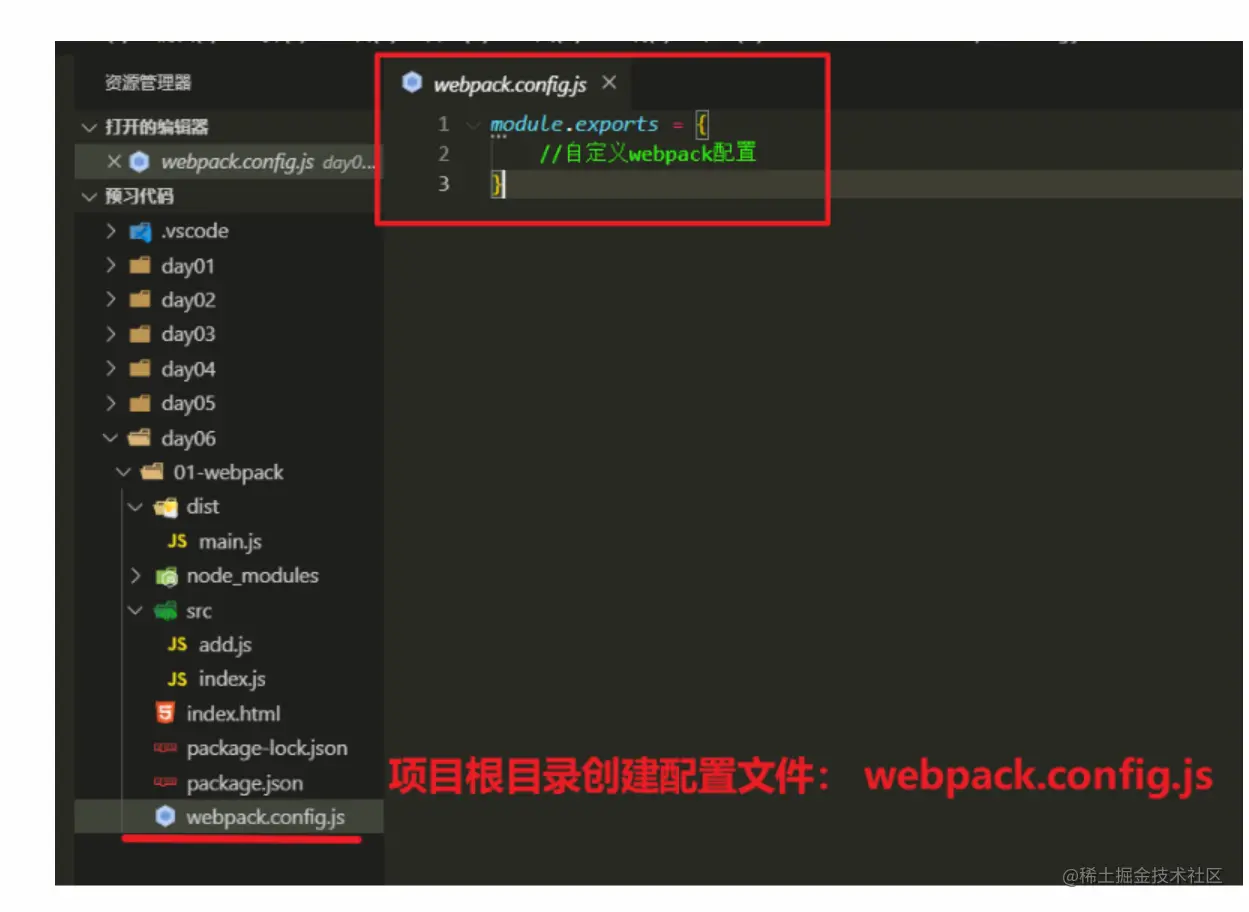The height and width of the screenshot is (912, 1249).
Task: Click the webpack.config.js tab file icon
Action: pos(412,83)
